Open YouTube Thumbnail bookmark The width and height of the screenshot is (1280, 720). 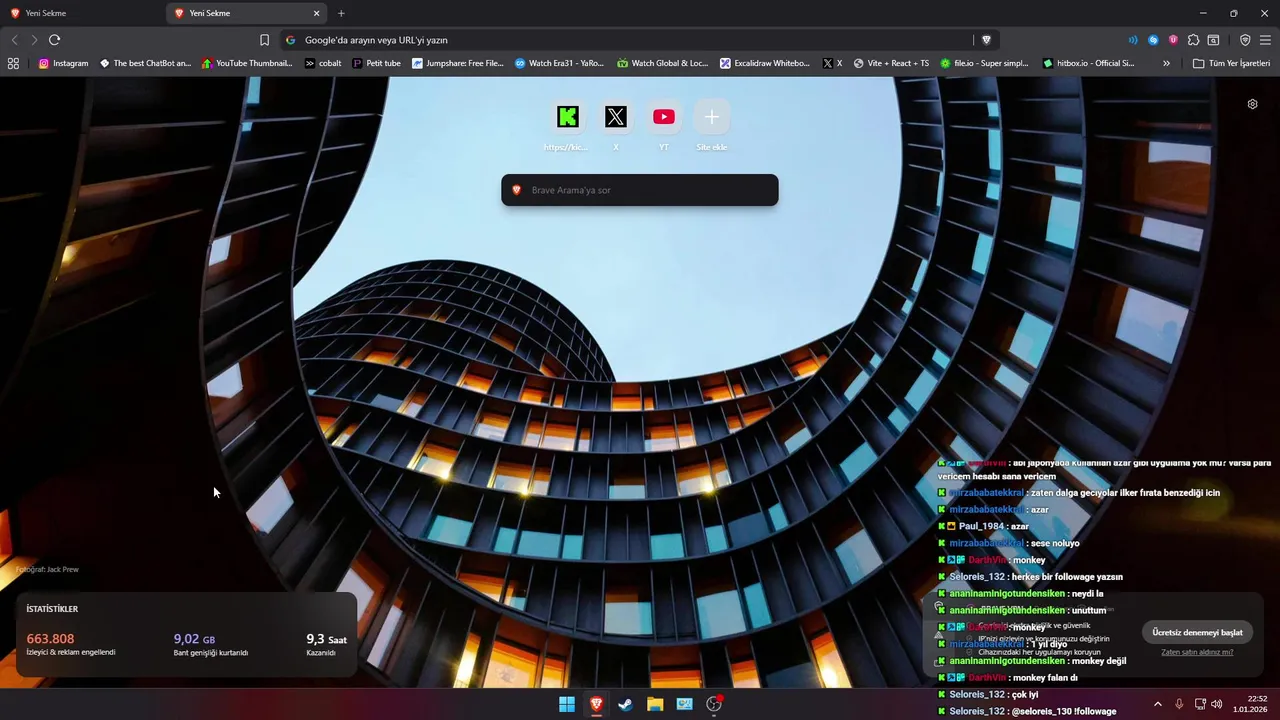click(247, 63)
